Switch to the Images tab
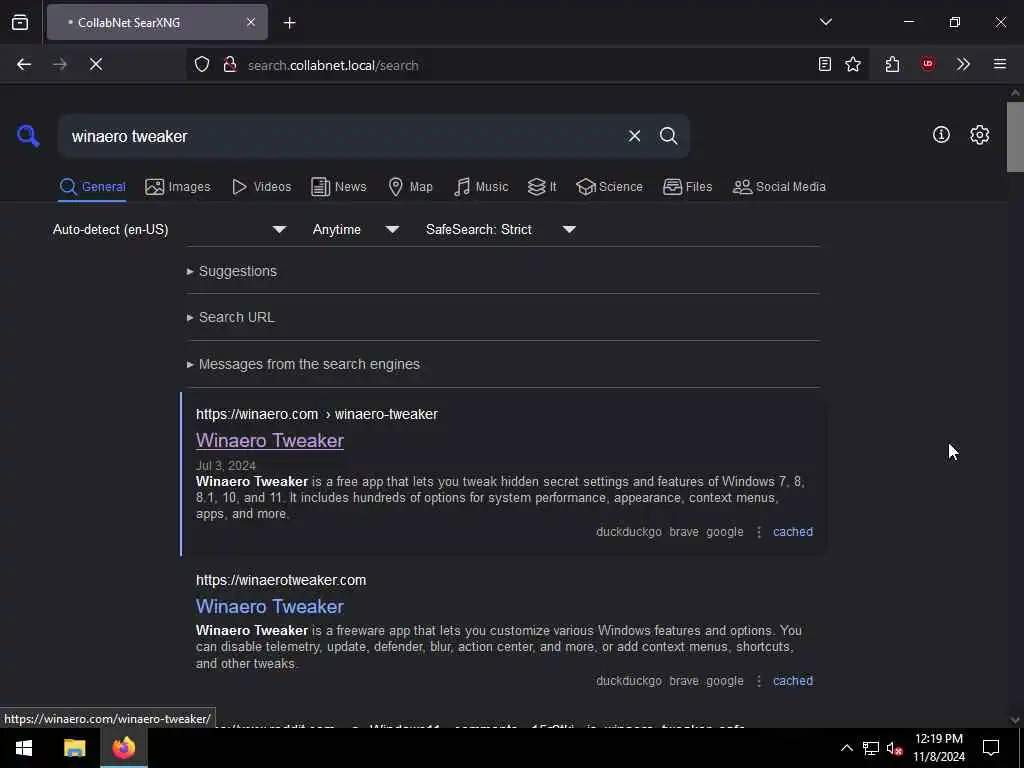1024x768 pixels. (178, 187)
